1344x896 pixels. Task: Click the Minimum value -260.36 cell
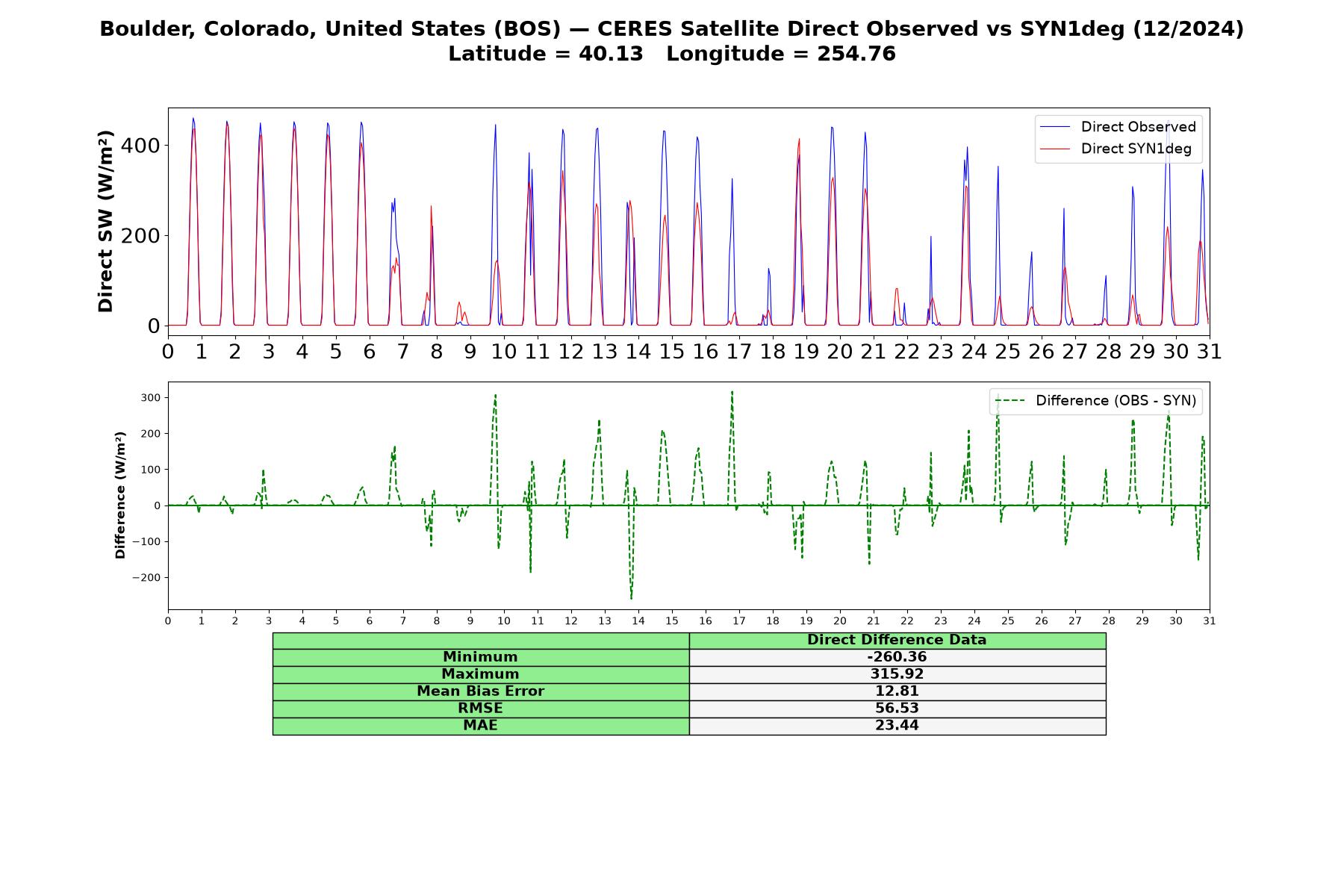click(x=897, y=657)
